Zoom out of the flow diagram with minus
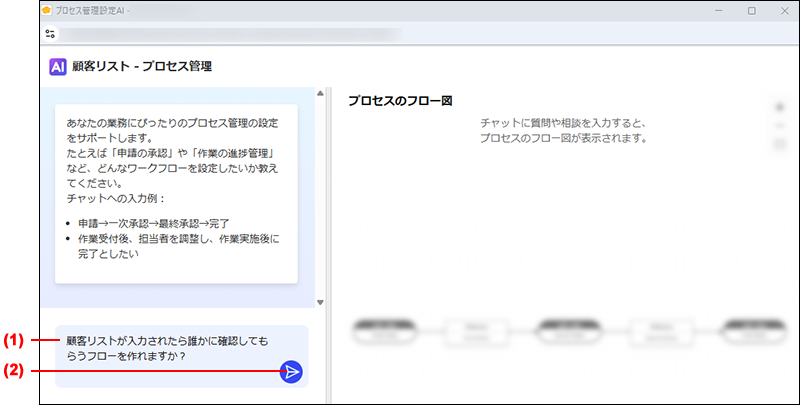The height and width of the screenshot is (405, 800). 780,126
